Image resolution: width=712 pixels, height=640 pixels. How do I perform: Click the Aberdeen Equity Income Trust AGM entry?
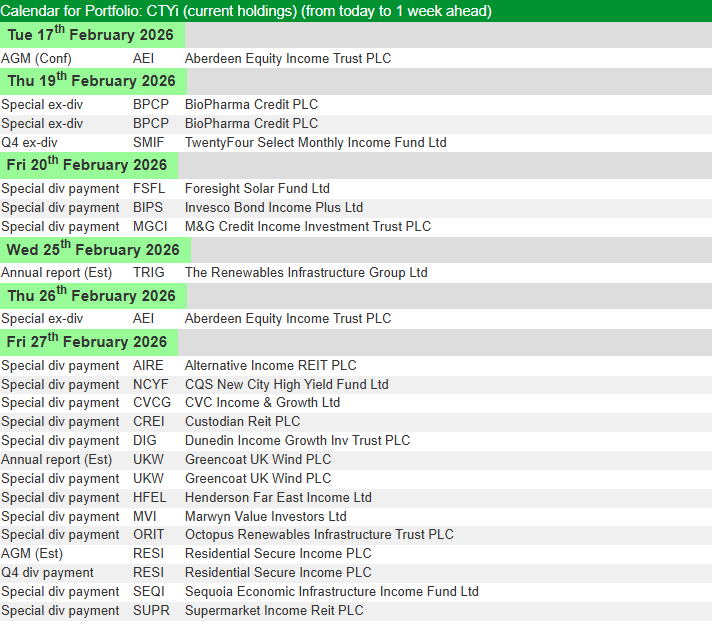(287, 59)
